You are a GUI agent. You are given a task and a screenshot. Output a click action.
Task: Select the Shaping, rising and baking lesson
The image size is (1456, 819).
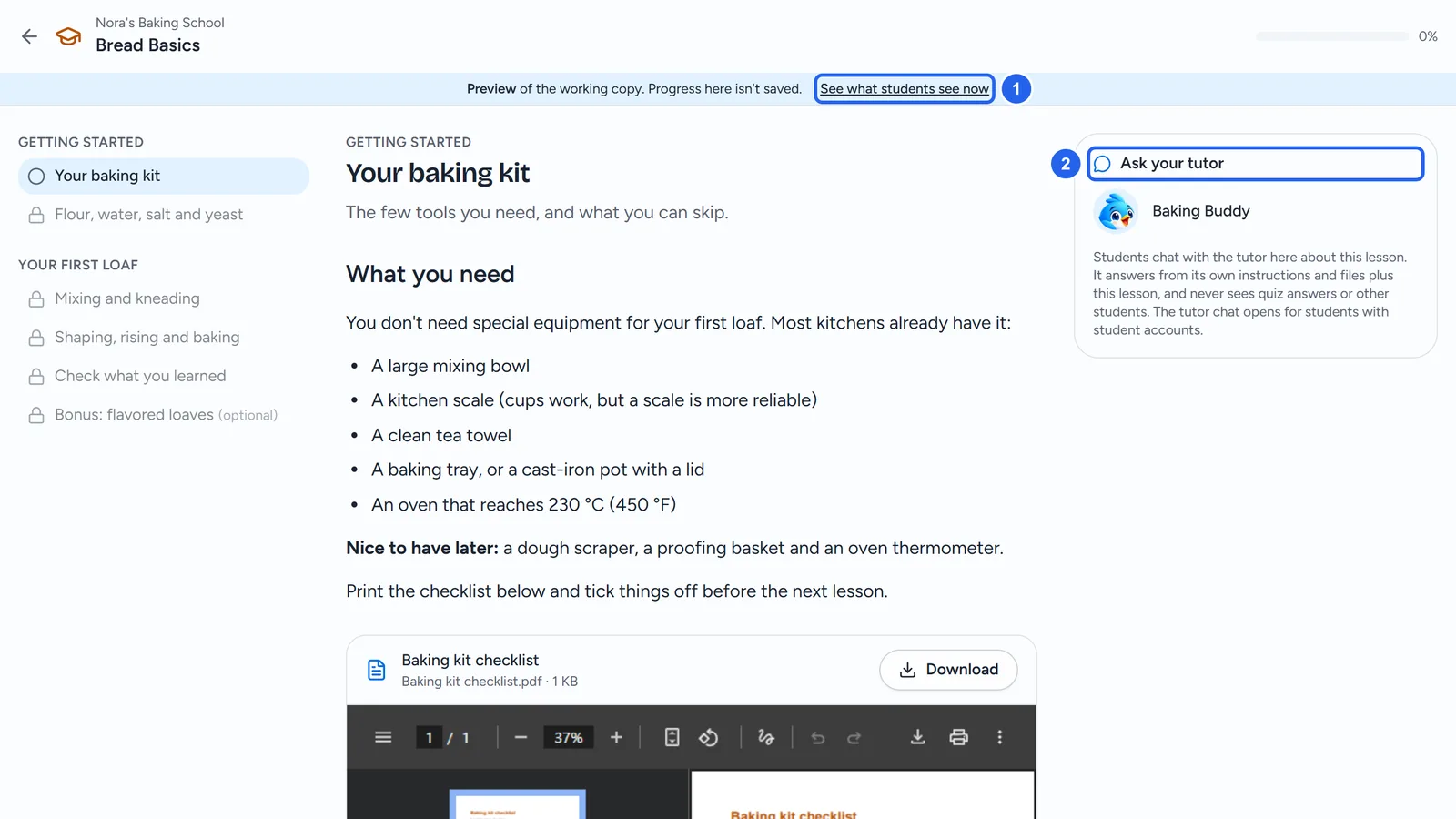(x=164, y=338)
